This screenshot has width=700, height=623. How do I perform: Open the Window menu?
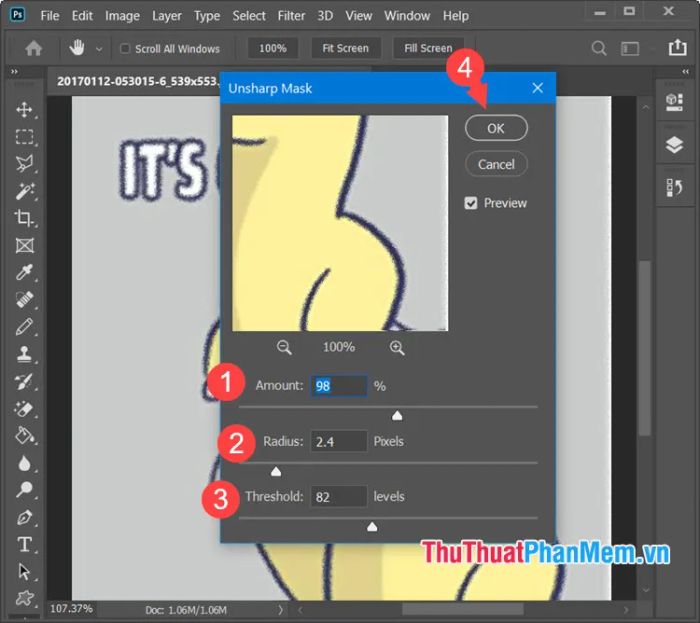coord(407,16)
